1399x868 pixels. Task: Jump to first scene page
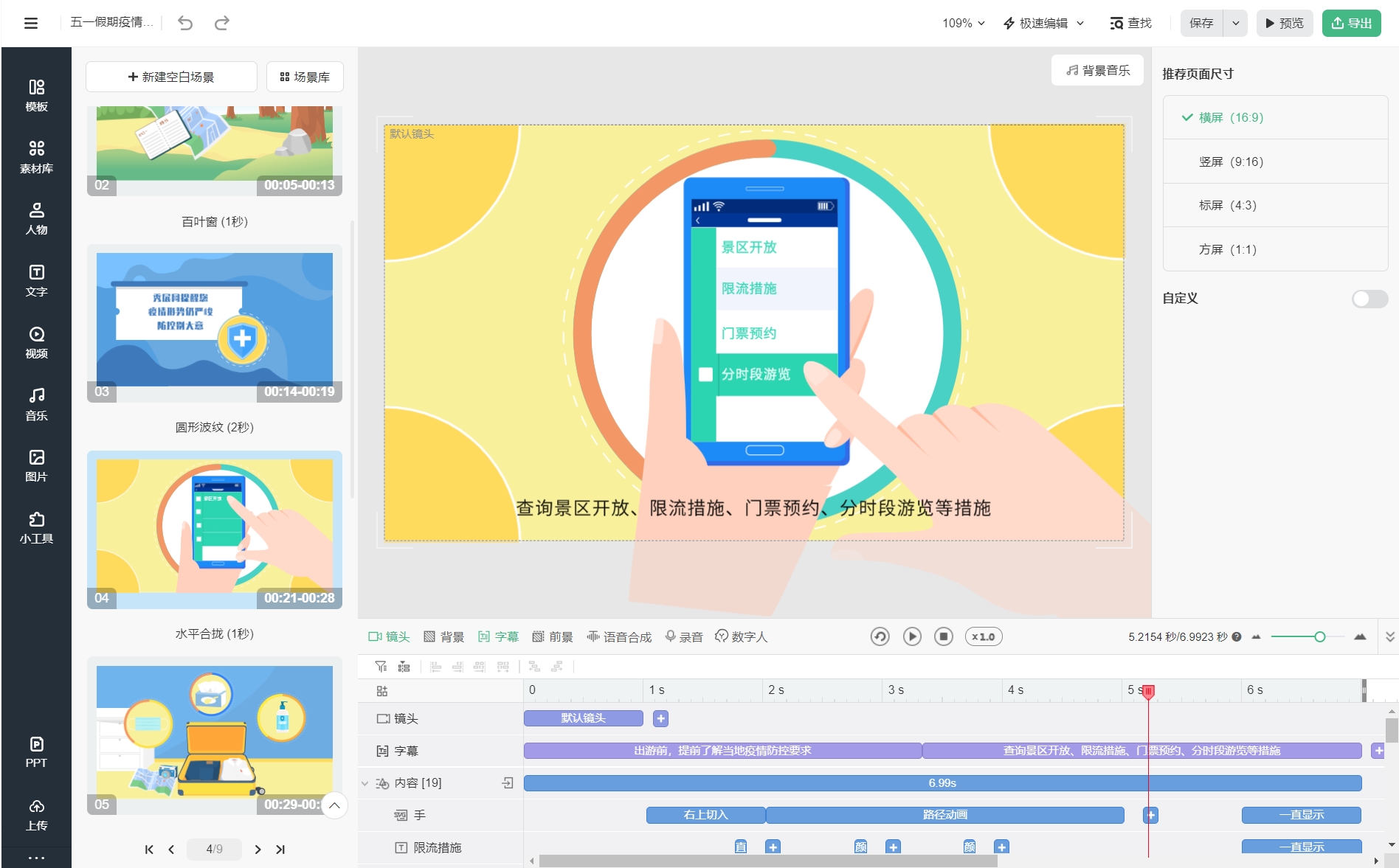click(x=149, y=850)
